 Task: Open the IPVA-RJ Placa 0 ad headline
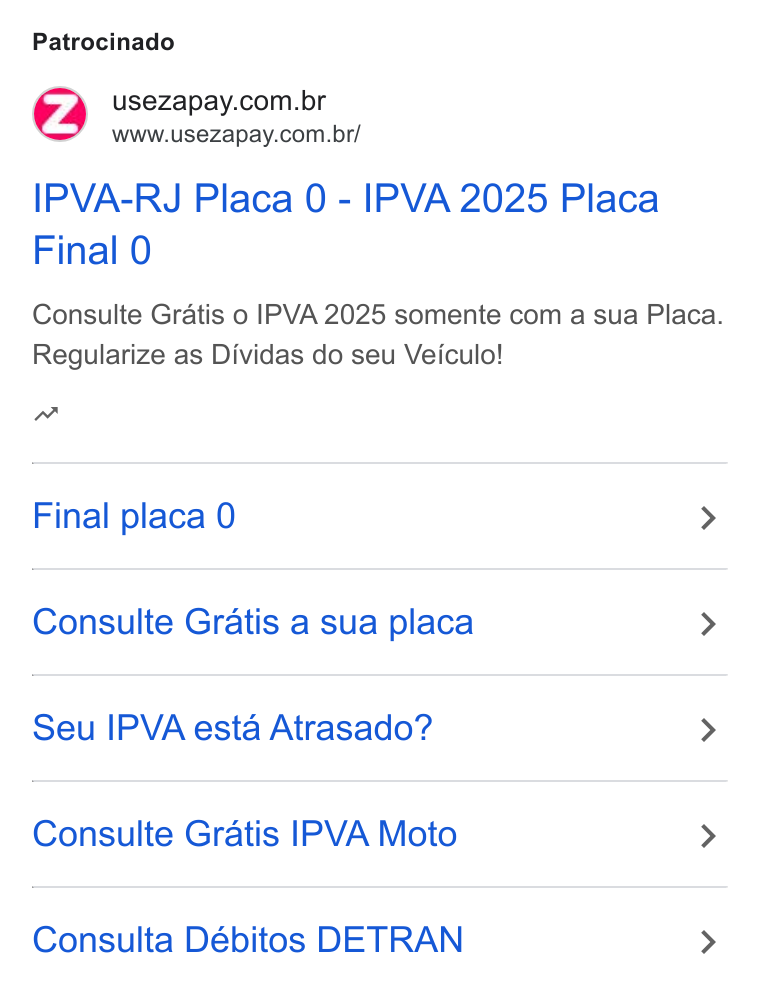coord(346,225)
